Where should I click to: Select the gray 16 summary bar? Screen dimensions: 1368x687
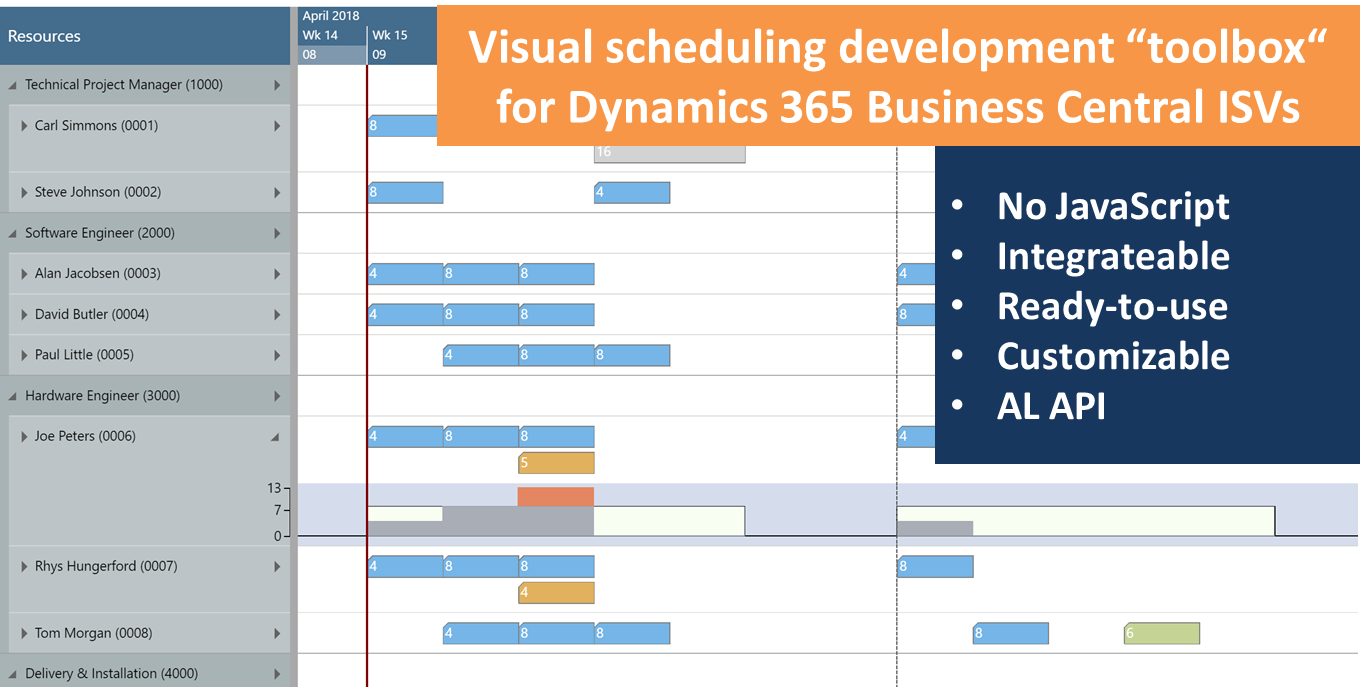click(x=668, y=152)
